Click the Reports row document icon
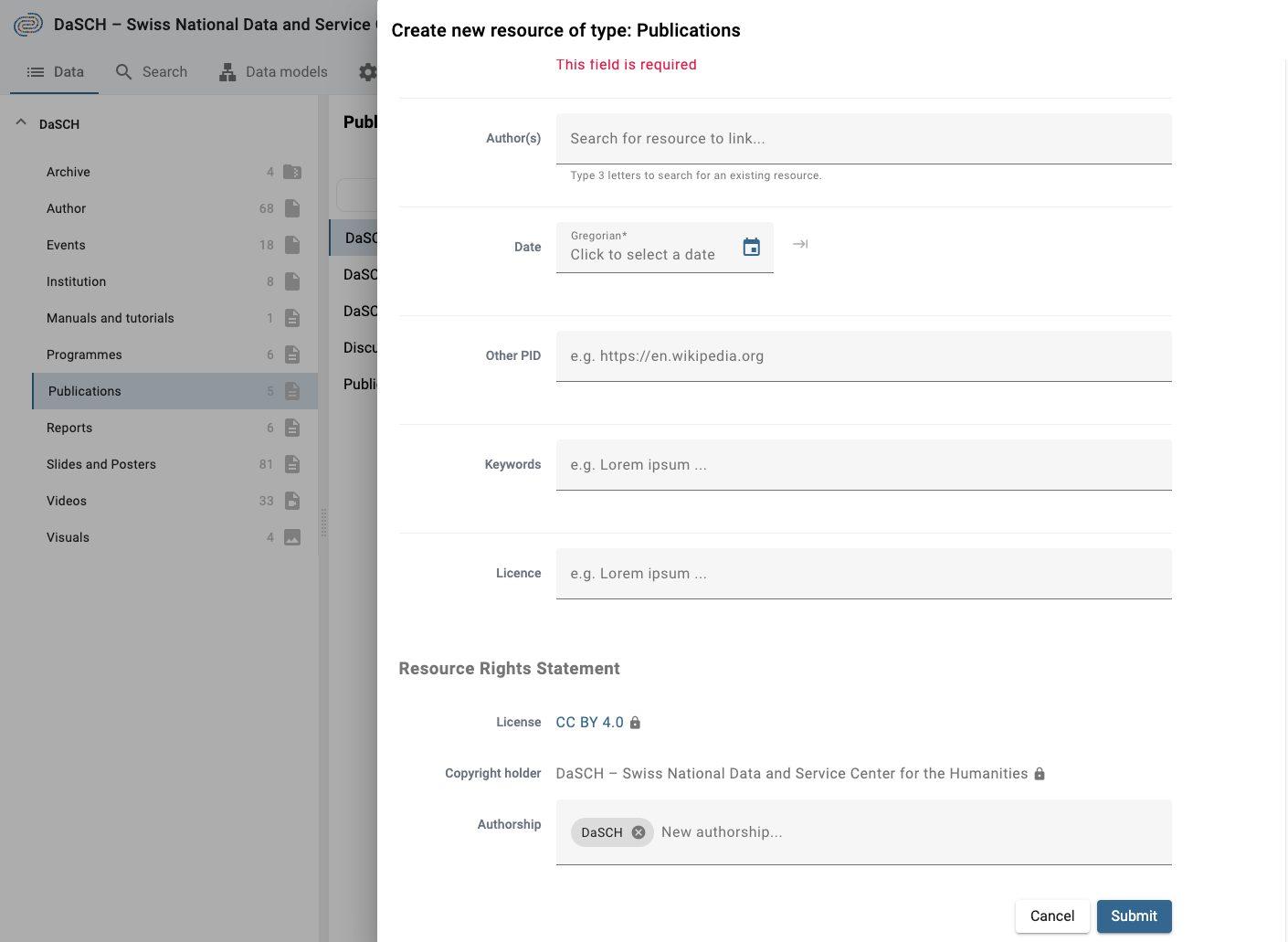1288x942 pixels. click(x=292, y=428)
